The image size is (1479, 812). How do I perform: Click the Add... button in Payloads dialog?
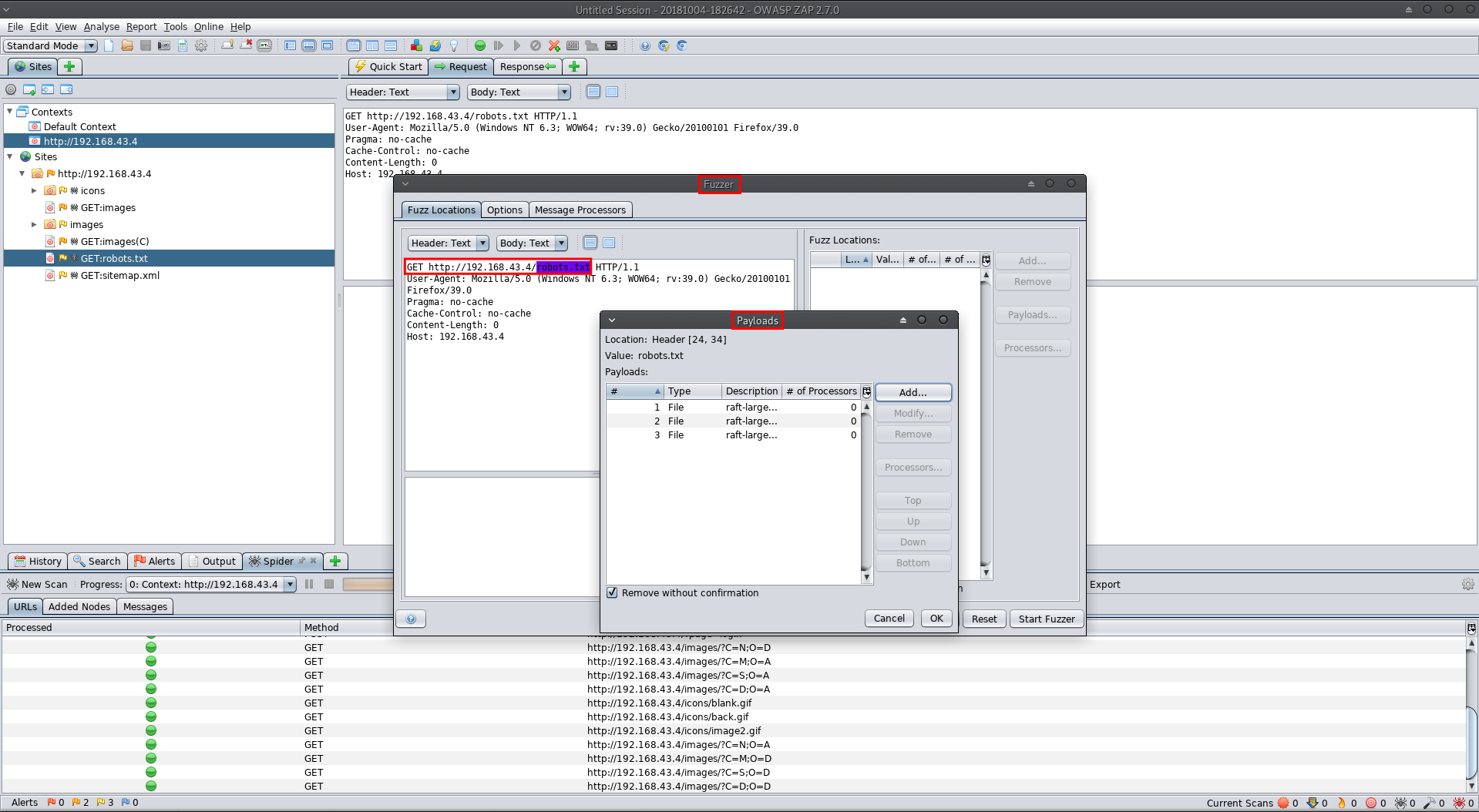tap(913, 392)
